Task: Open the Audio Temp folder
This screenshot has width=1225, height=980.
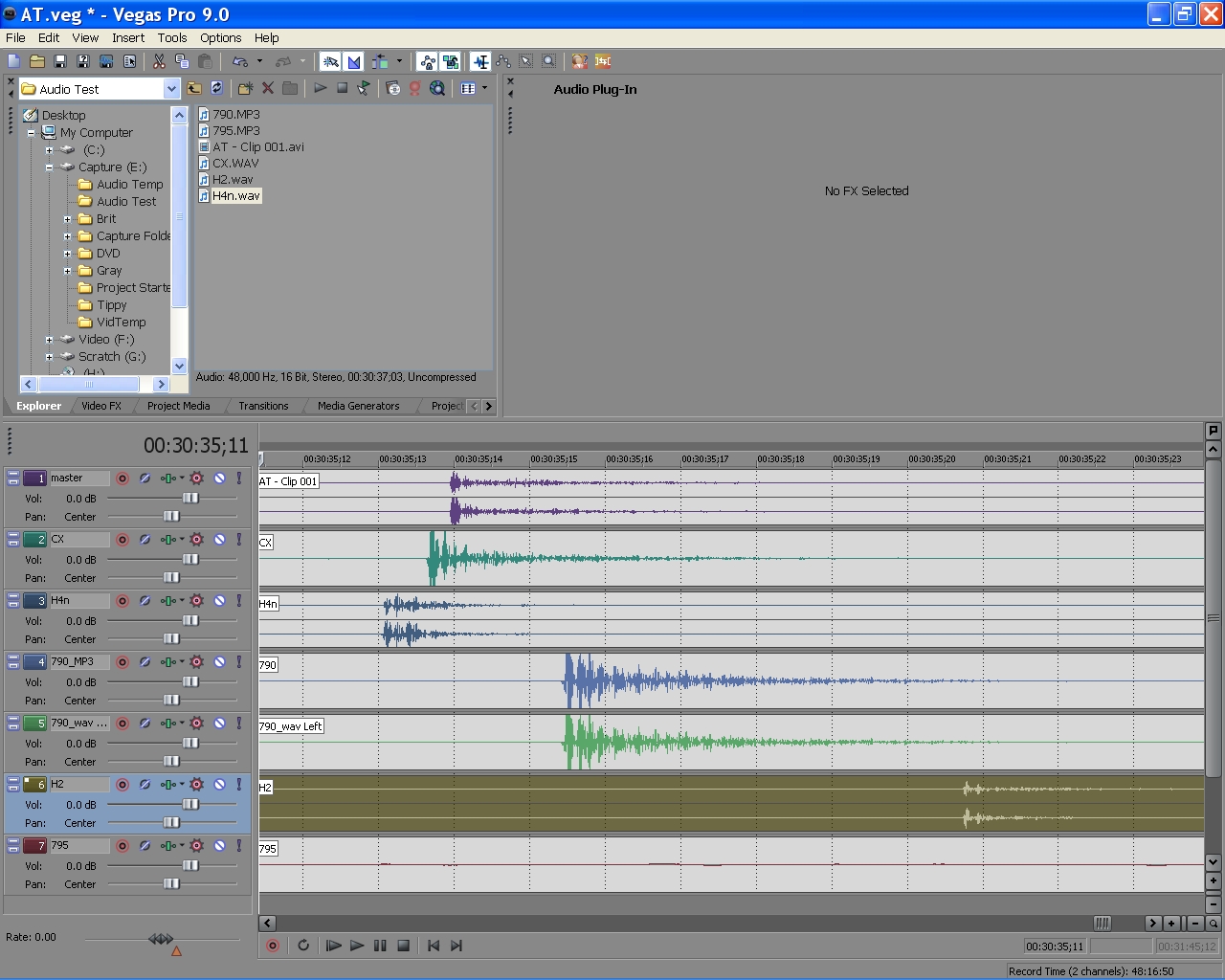Action: coord(129,185)
